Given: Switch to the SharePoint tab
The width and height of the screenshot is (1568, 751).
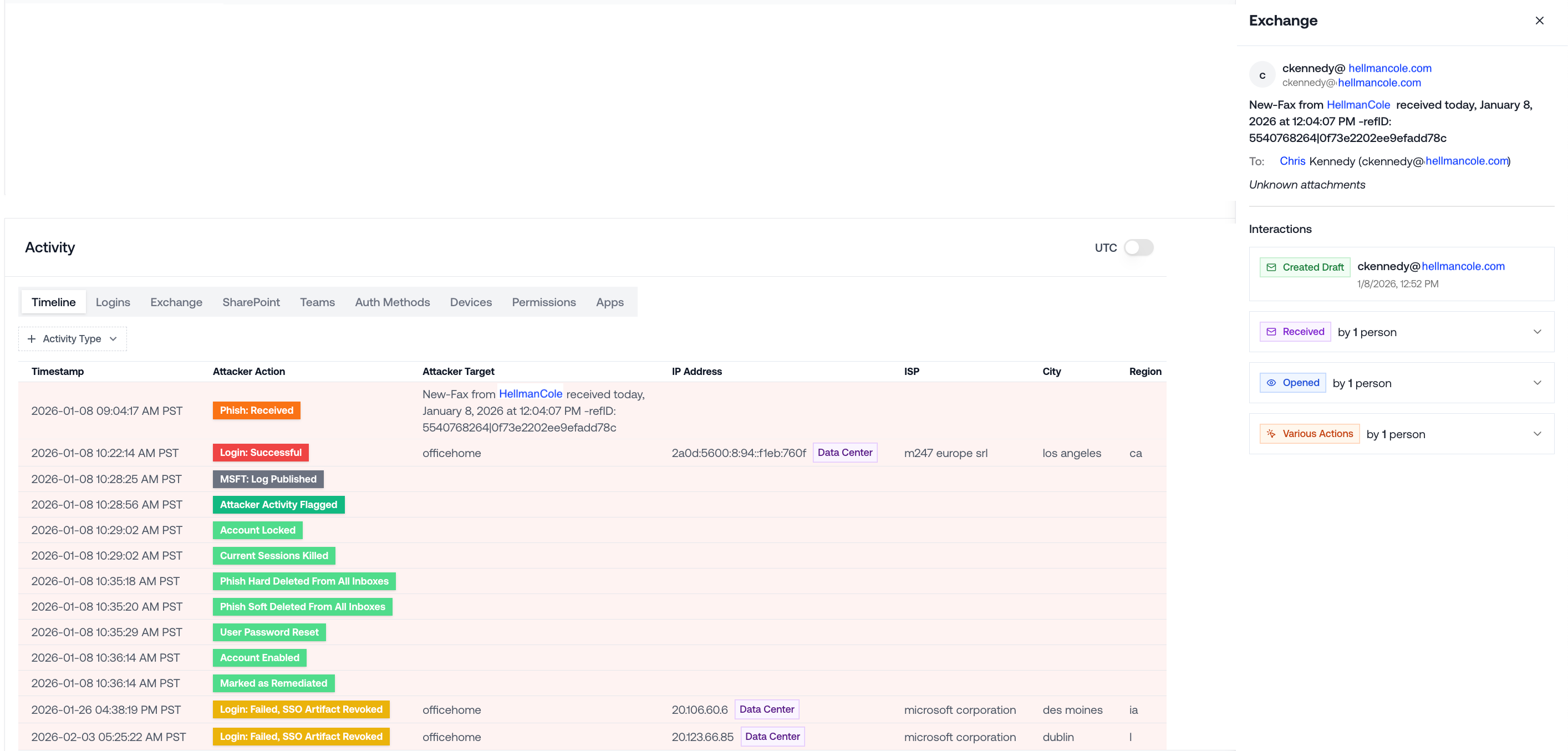Looking at the screenshot, I should (x=251, y=303).
